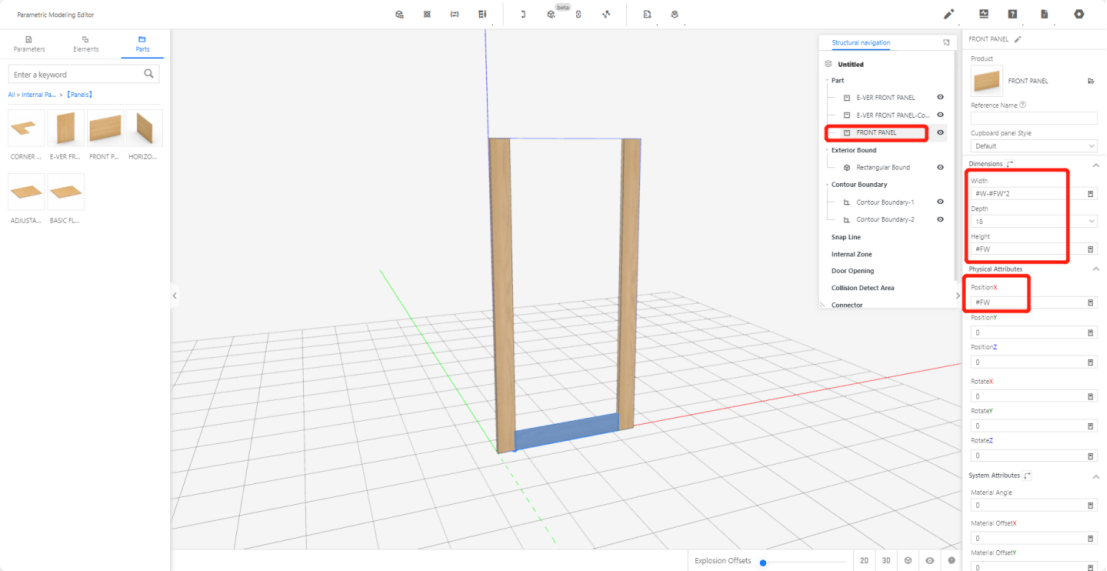Screen dimensions: 1107x571
Task: Click the pop-out icon in Structural navigation
Action: (x=946, y=43)
